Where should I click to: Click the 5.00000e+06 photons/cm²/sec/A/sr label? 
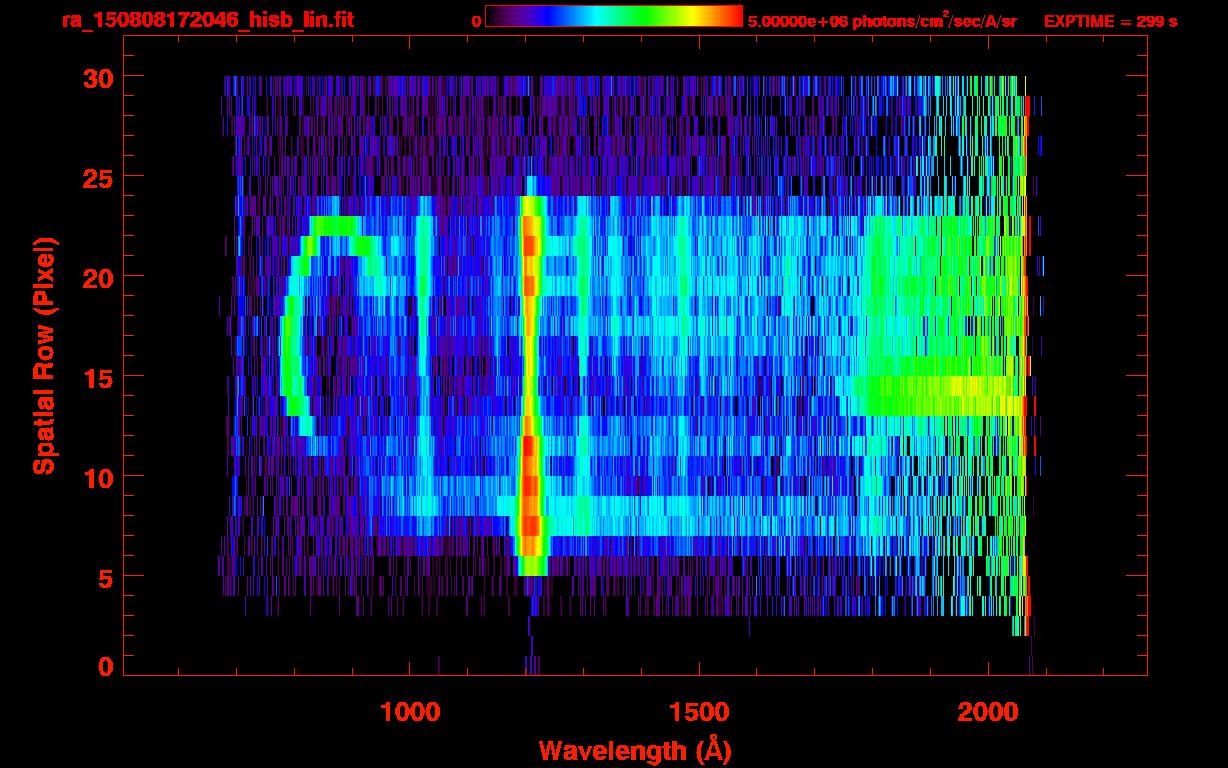(x=882, y=20)
